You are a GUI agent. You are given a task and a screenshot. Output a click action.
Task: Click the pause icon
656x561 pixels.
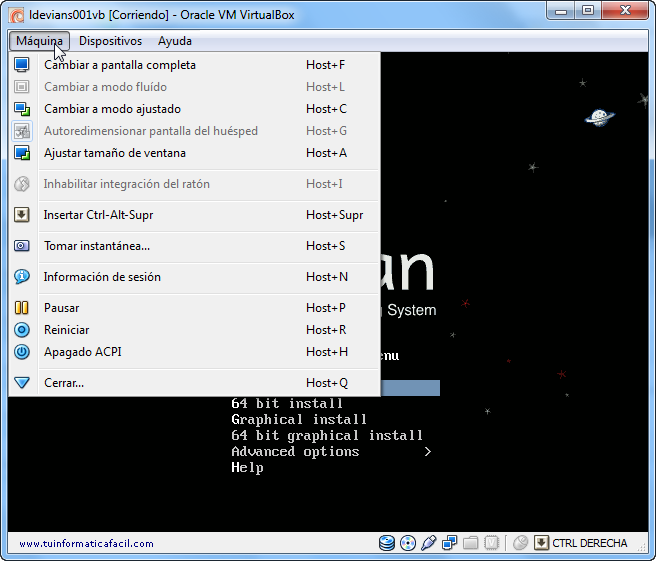[x=22, y=308]
